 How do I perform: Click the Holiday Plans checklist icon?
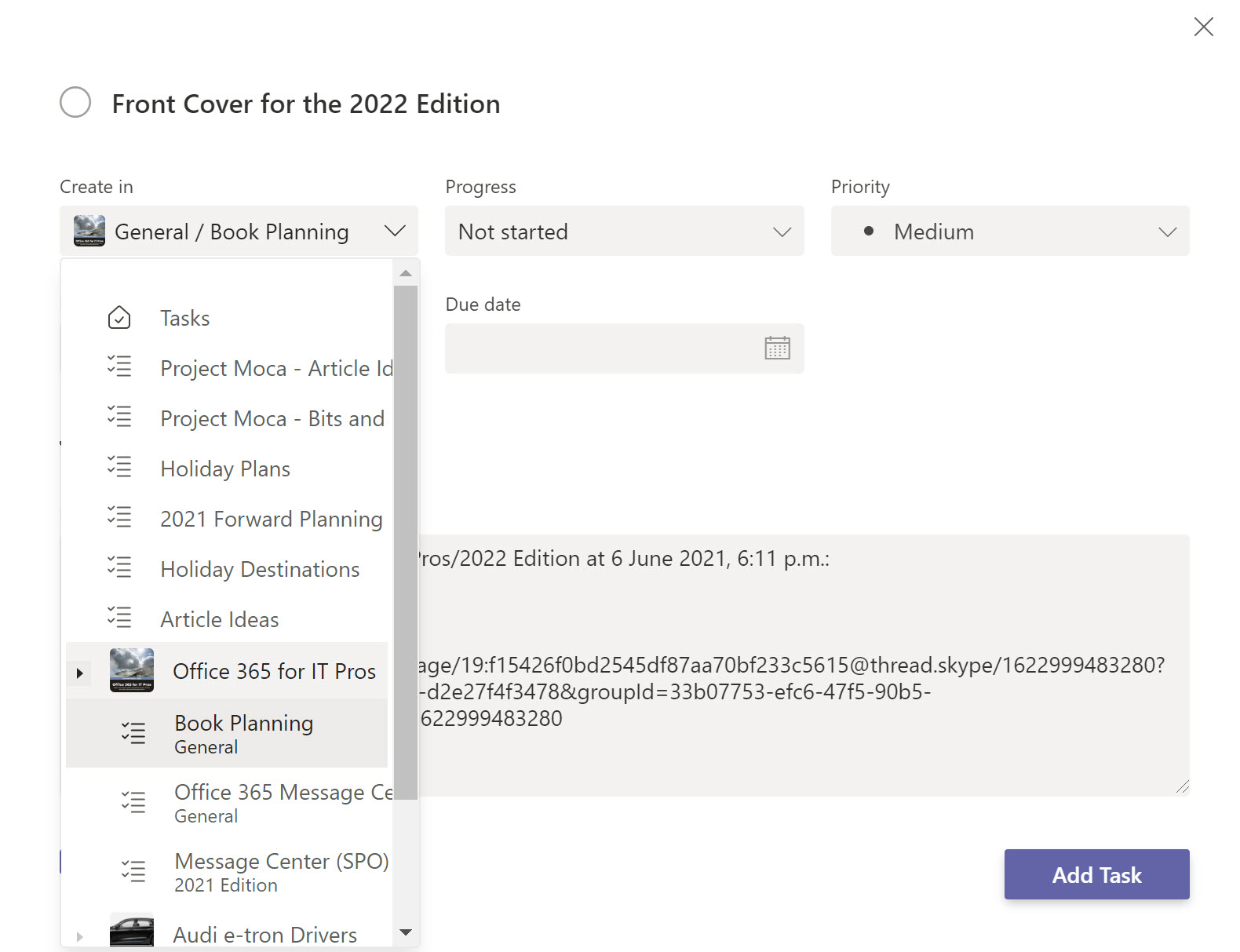pos(119,468)
